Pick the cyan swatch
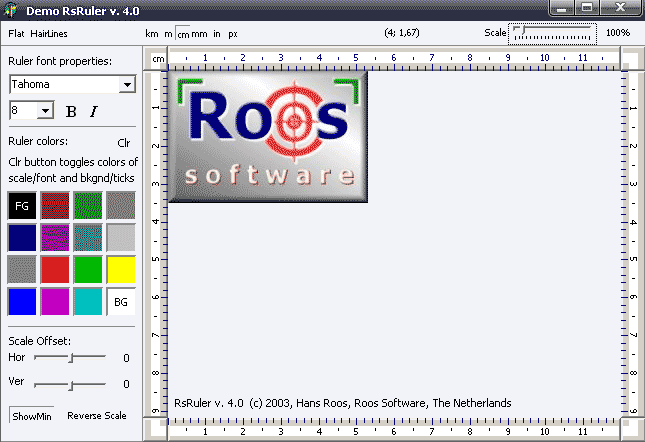This screenshot has height=442, width=645. click(88, 302)
